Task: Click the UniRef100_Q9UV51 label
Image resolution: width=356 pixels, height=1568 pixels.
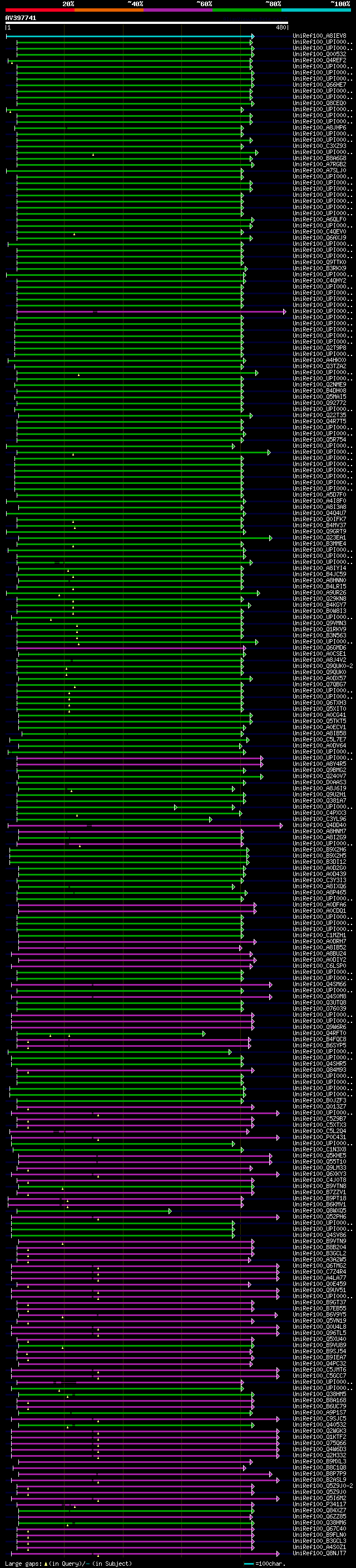Action: [x=319, y=1290]
